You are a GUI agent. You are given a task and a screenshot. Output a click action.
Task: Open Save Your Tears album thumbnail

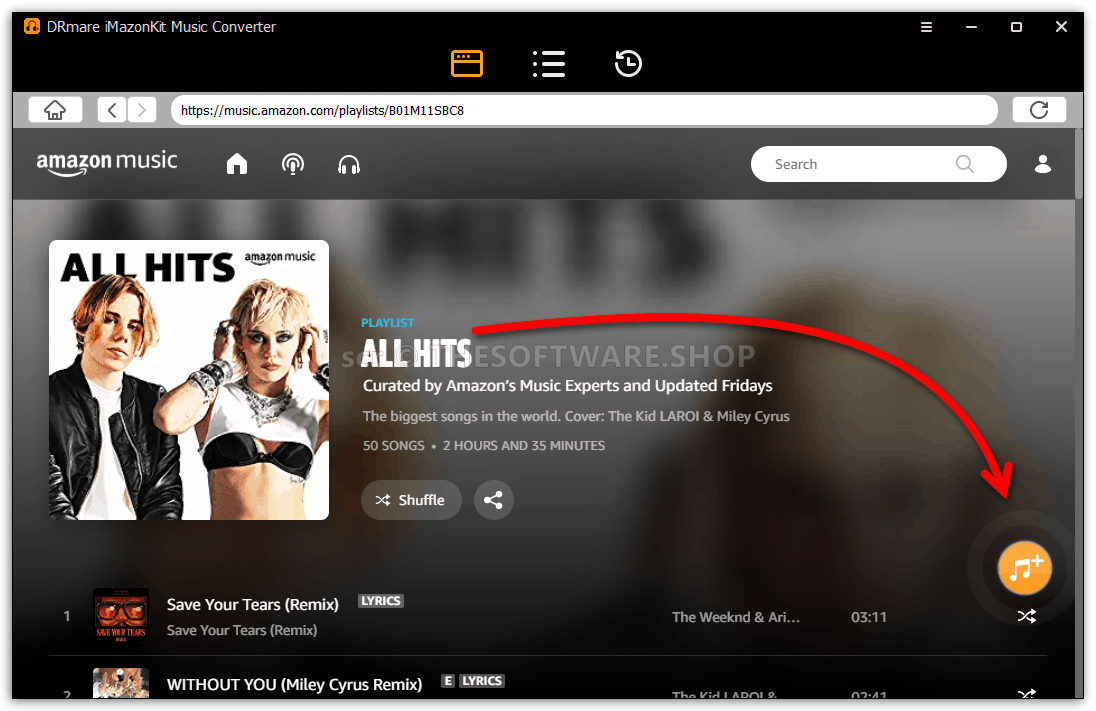pos(121,616)
